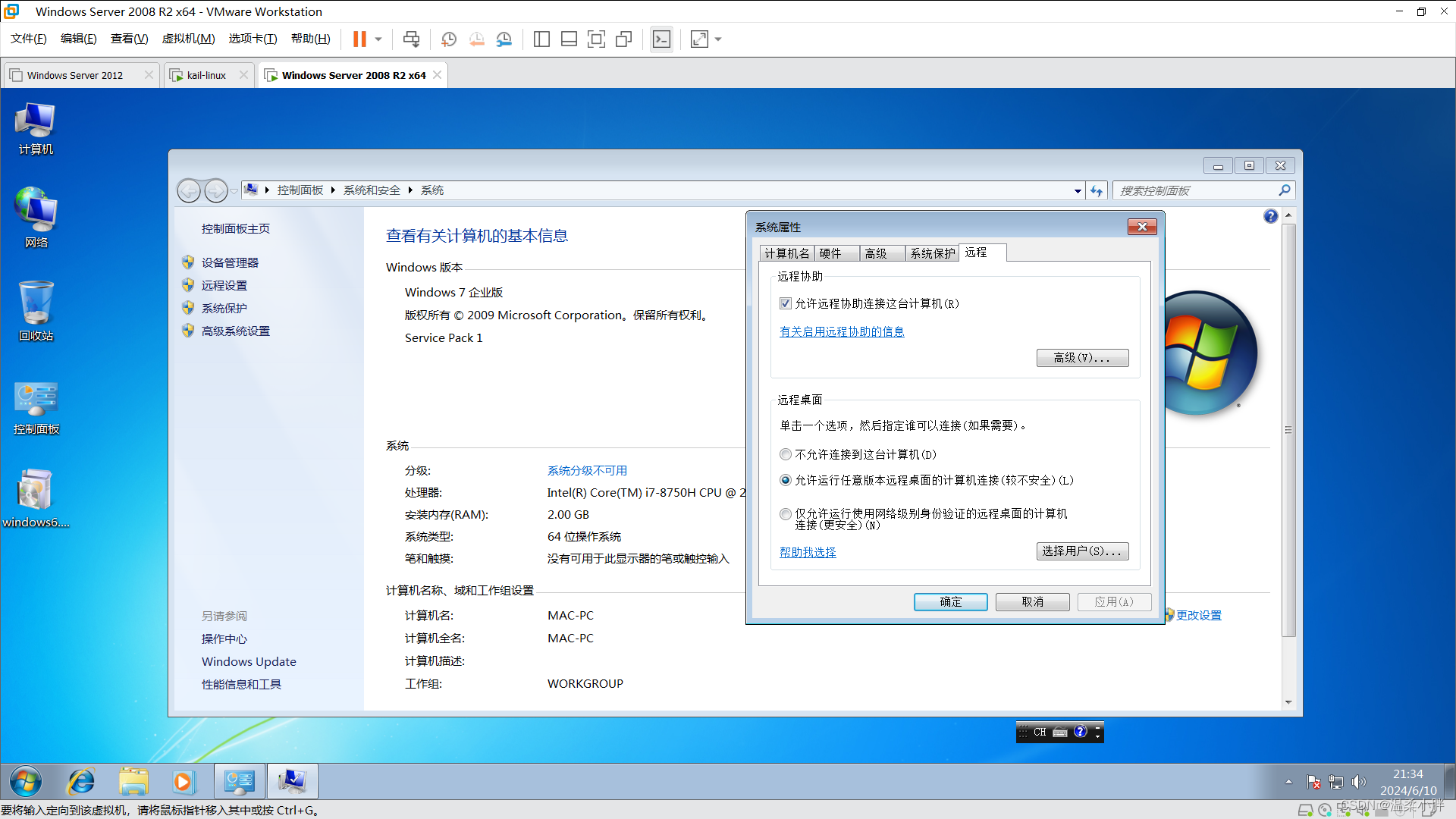Click the take snapshot toolbar icon
The image size is (1456, 819).
pos(449,39)
